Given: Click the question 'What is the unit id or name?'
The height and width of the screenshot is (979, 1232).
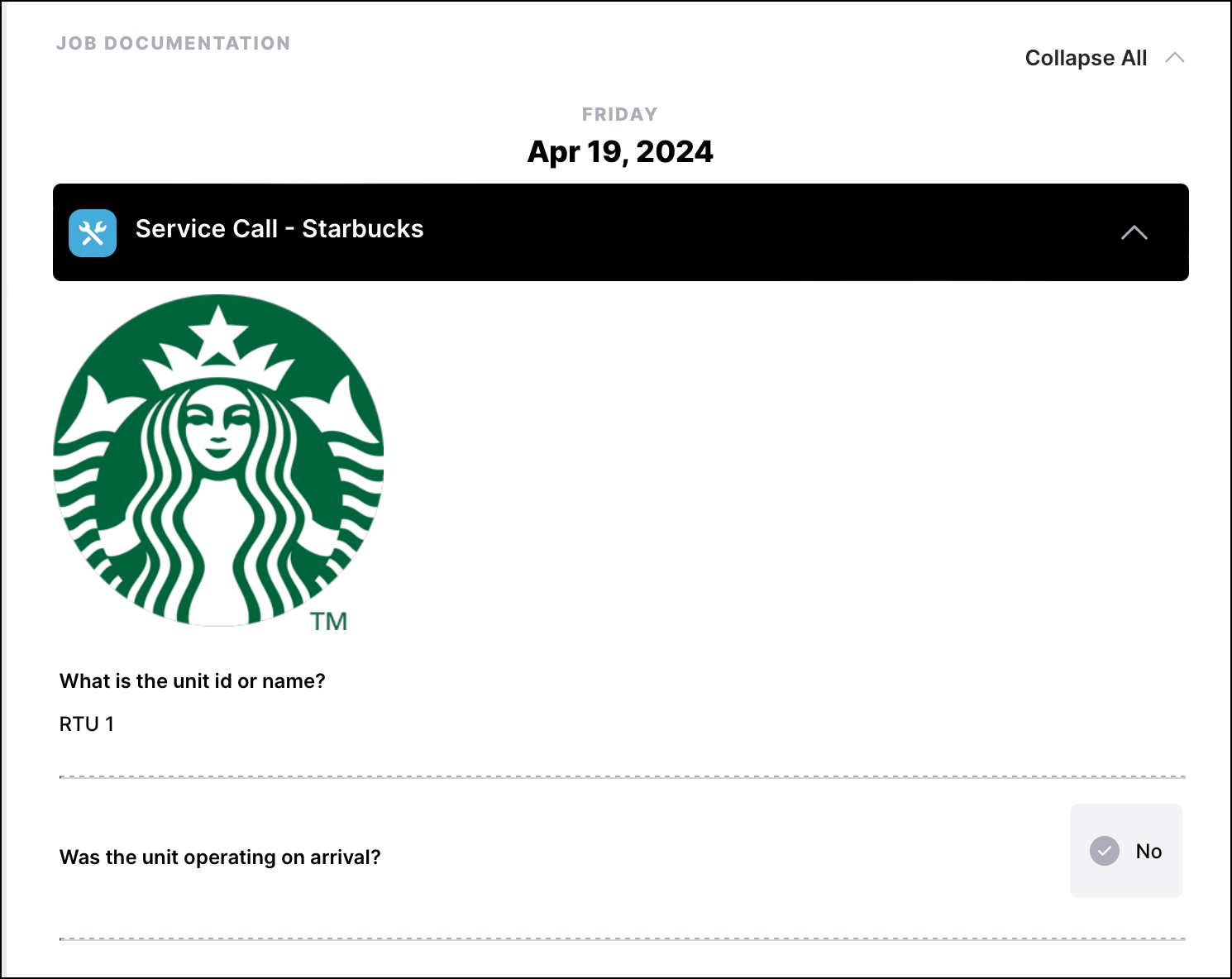Looking at the screenshot, I should pos(193,681).
